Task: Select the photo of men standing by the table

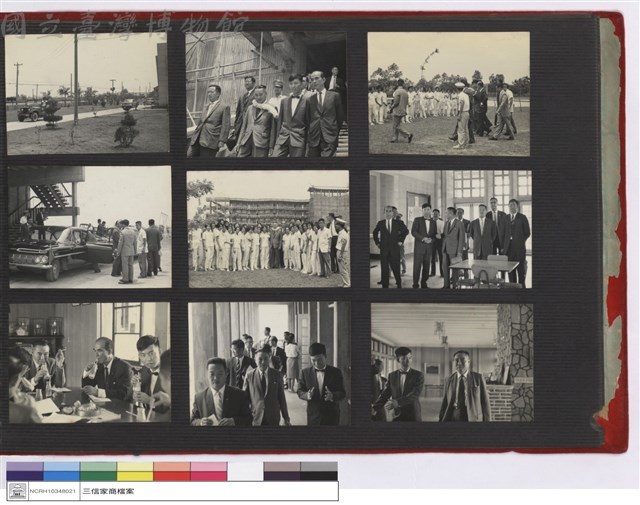Action: pyautogui.click(x=451, y=229)
